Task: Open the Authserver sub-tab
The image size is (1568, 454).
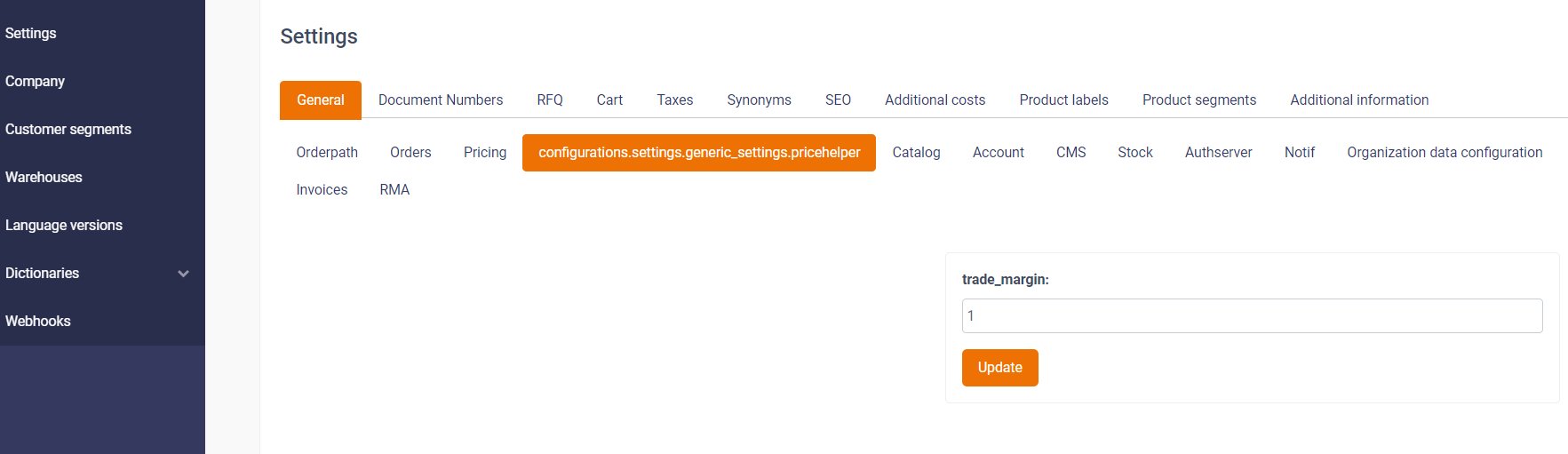Action: pos(1218,153)
